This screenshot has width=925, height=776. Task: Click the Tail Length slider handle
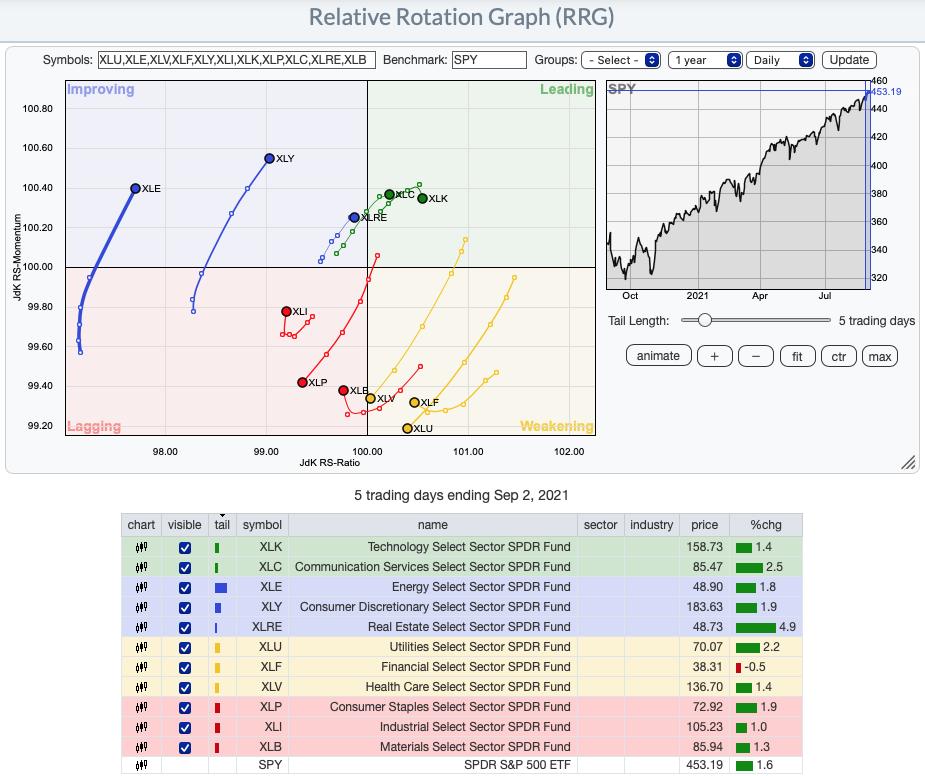(x=704, y=320)
